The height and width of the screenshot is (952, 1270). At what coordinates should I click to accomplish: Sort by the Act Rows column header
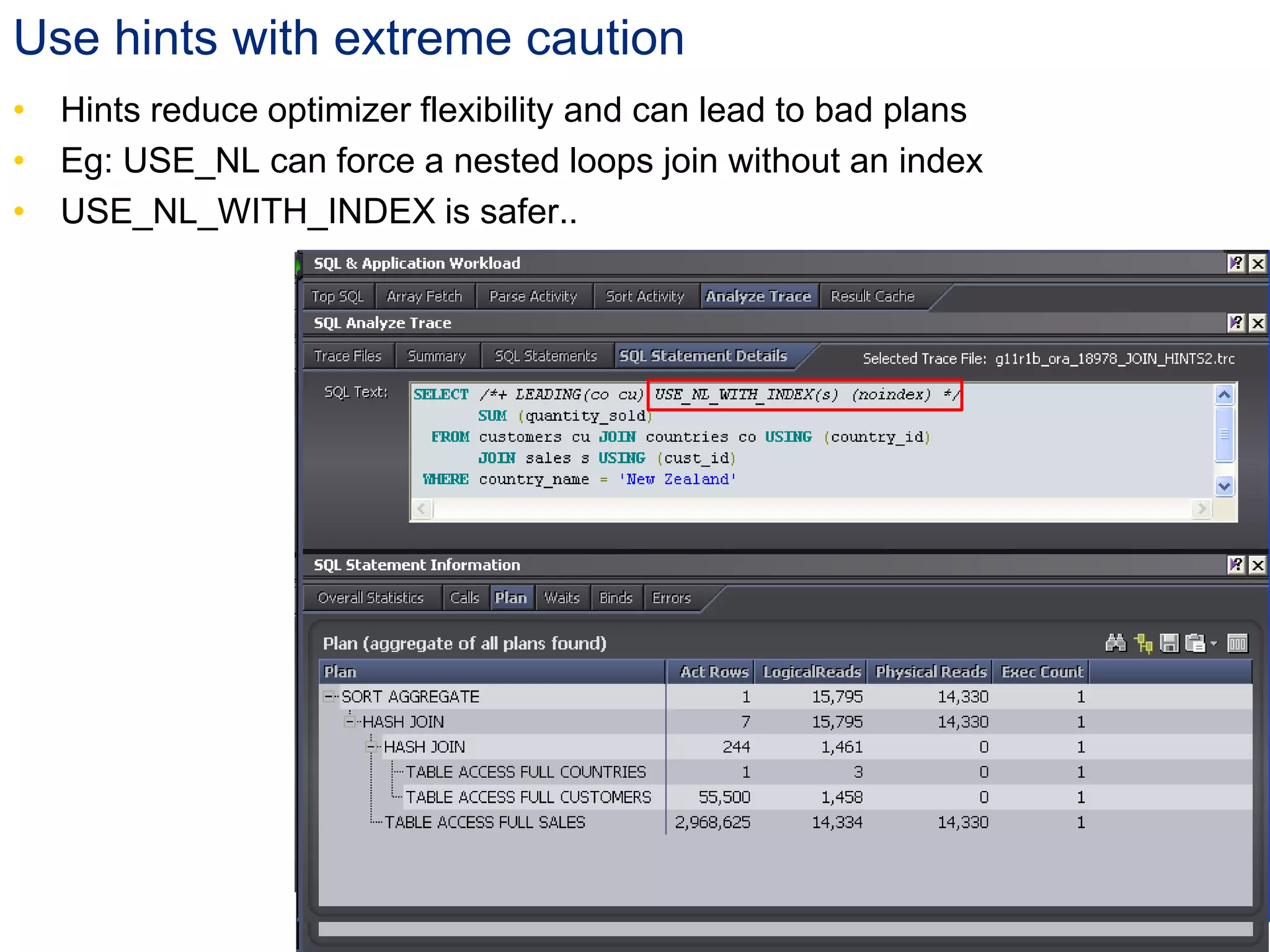(x=710, y=672)
